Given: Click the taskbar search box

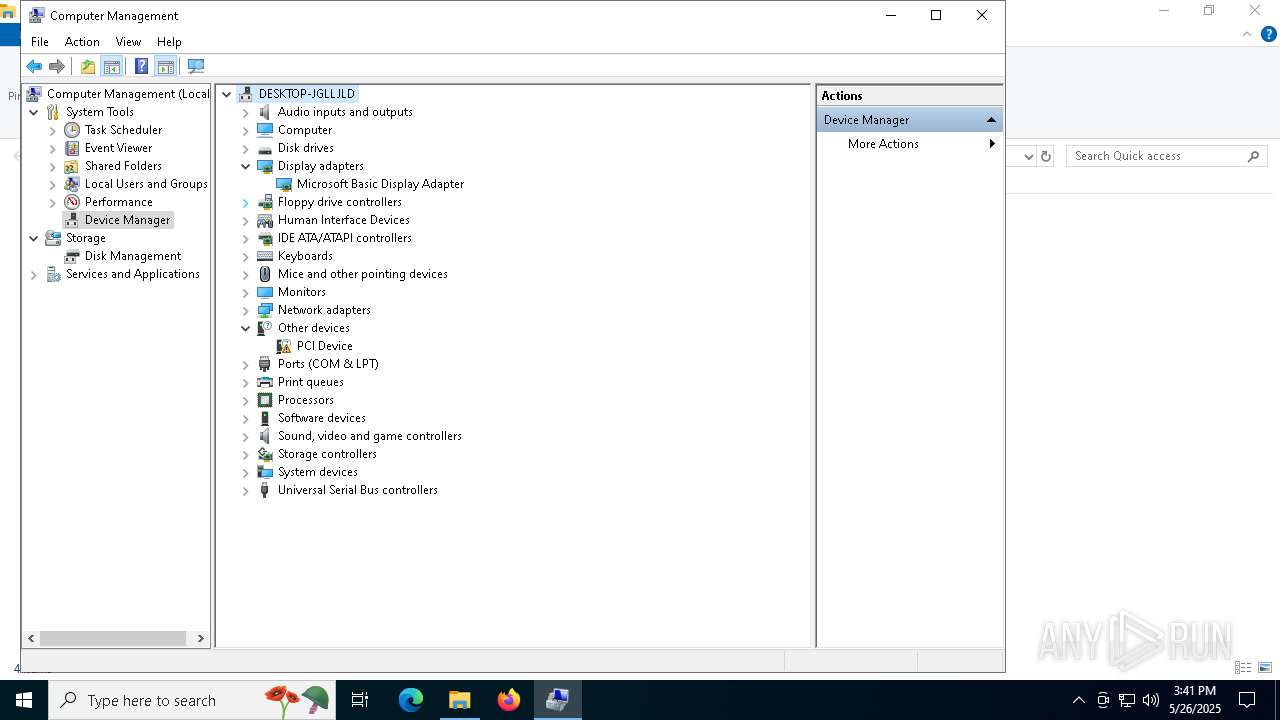Looking at the screenshot, I should (190, 700).
